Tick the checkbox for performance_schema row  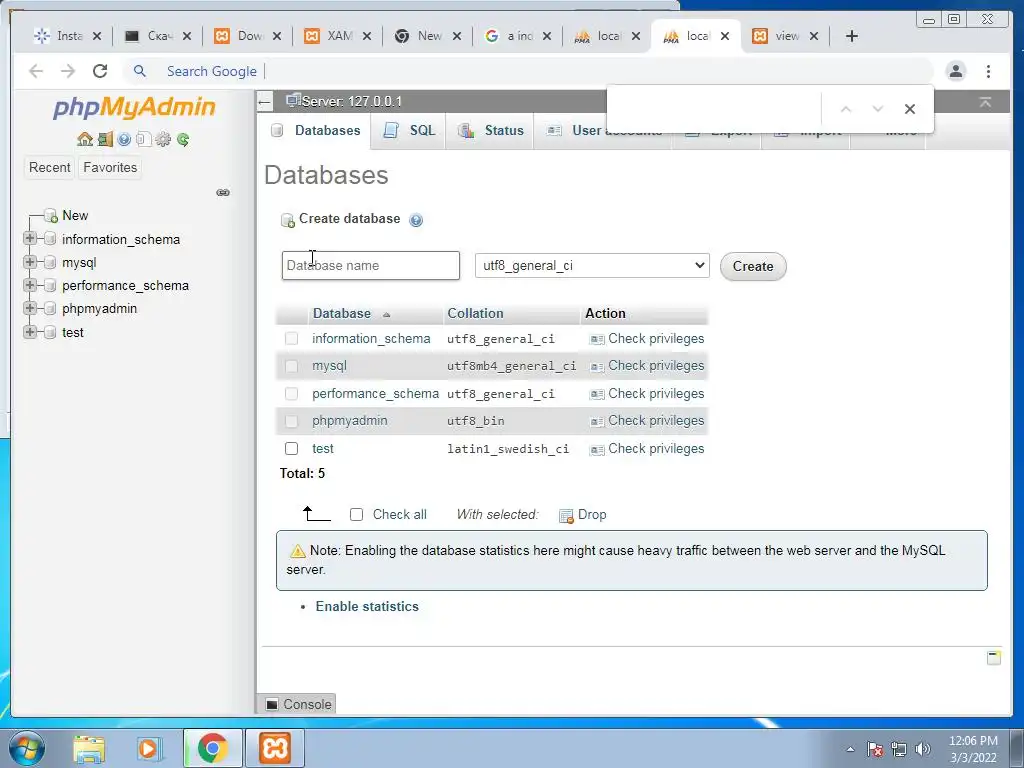click(x=291, y=394)
